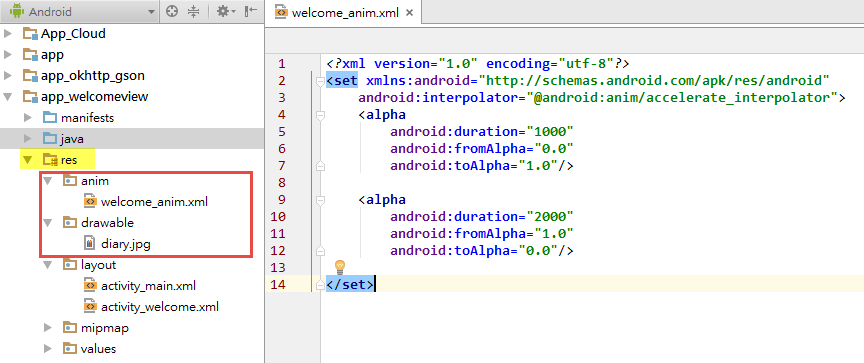Fold the set tag at line 2
The height and width of the screenshot is (363, 864).
[320, 82]
